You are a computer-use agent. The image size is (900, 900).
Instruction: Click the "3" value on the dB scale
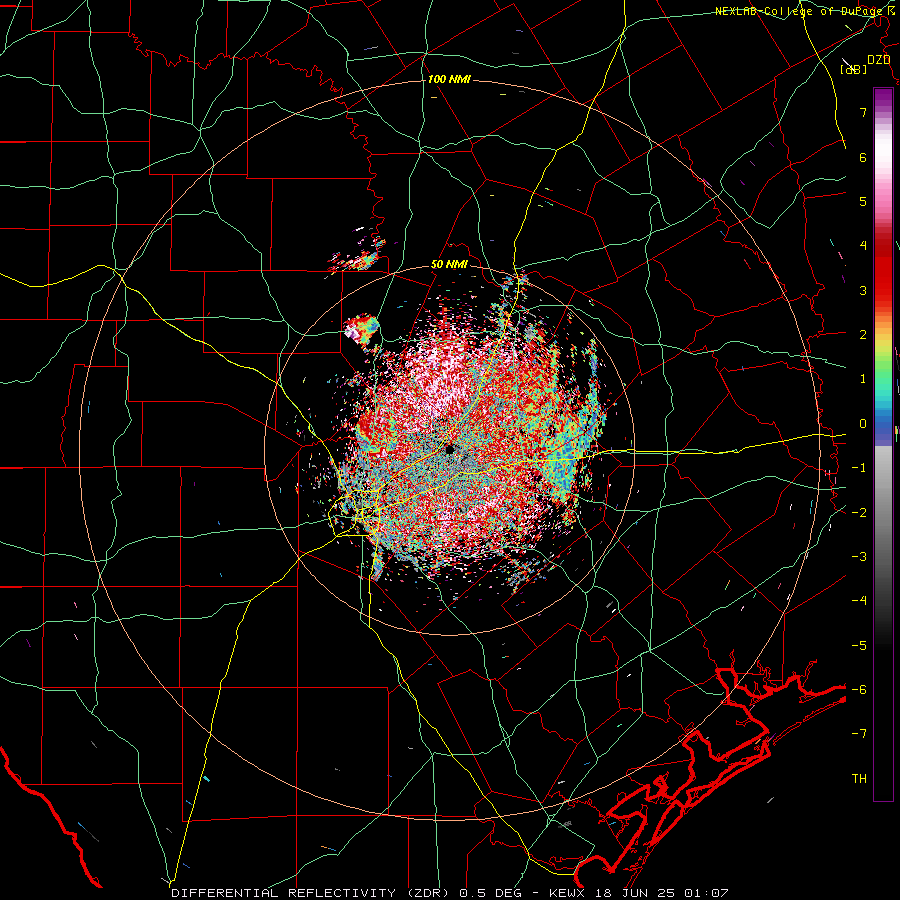click(x=863, y=290)
